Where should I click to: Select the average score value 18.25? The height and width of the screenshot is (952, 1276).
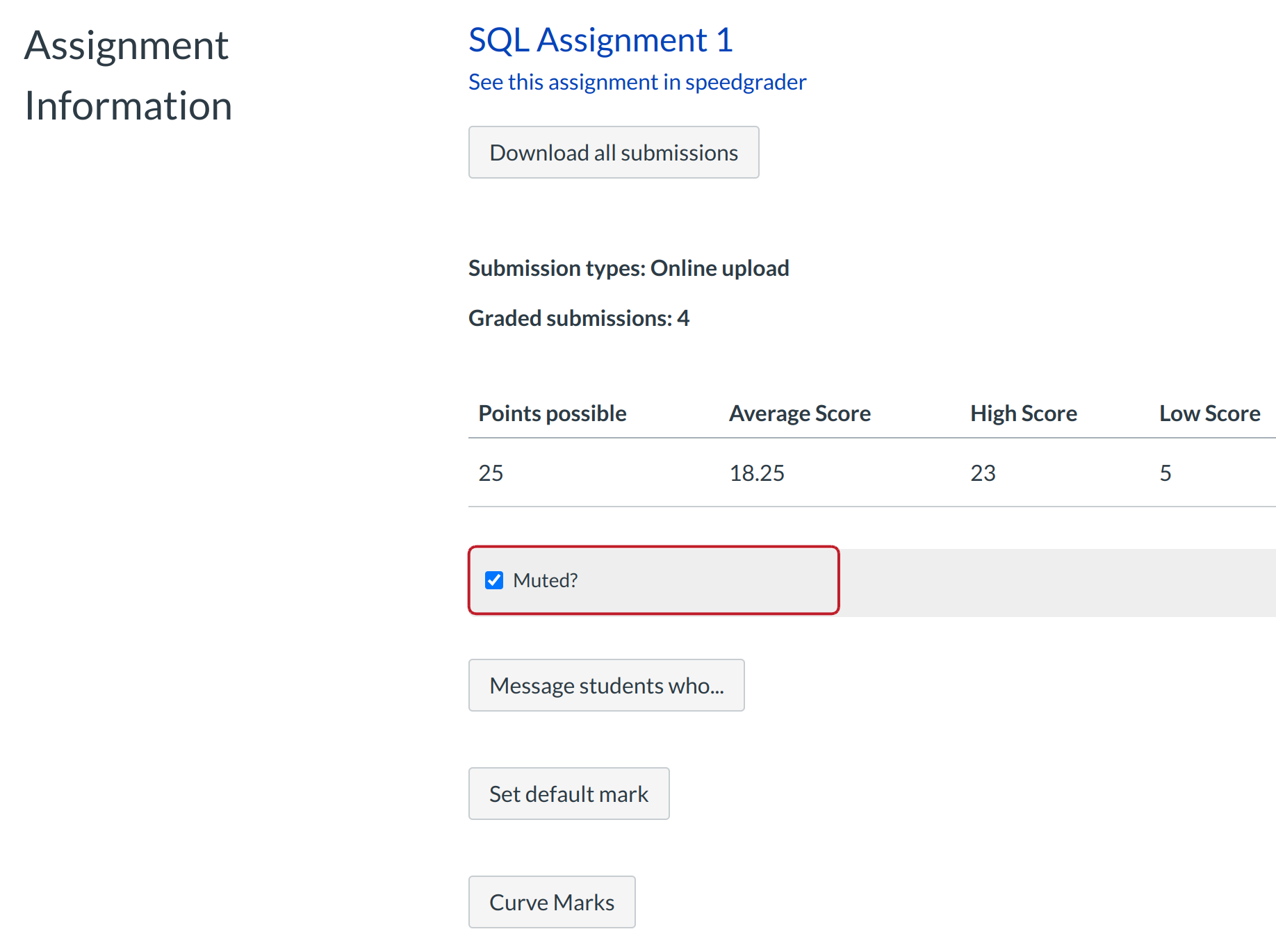[756, 473]
